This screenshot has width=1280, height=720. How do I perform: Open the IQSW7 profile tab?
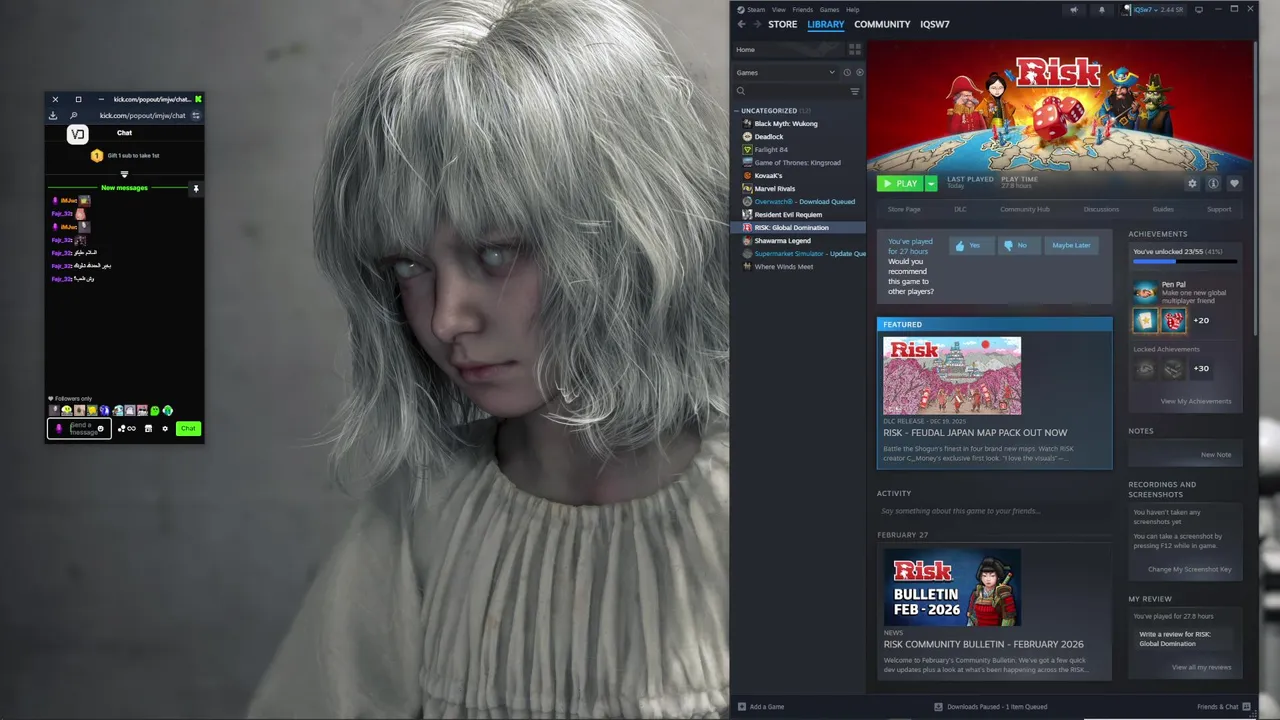click(935, 24)
